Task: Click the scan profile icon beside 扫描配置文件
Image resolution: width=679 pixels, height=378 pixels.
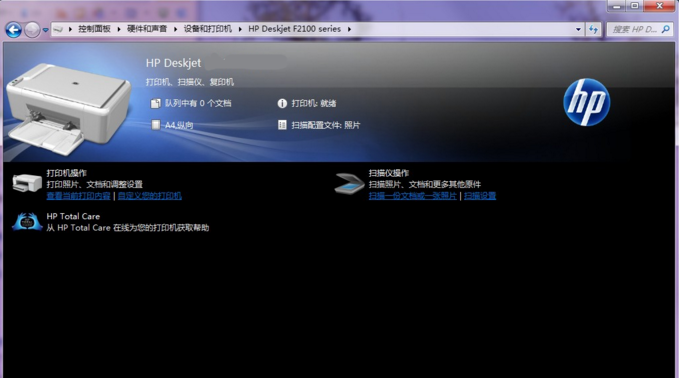Action: (x=282, y=125)
